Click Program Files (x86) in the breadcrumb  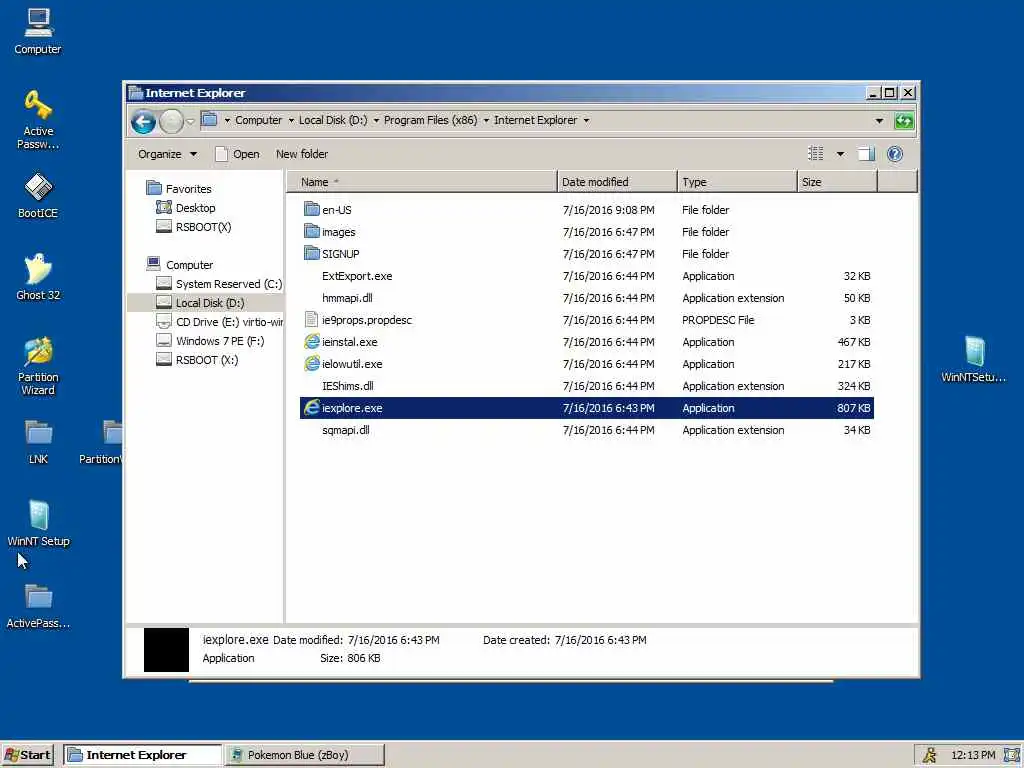[x=430, y=120]
